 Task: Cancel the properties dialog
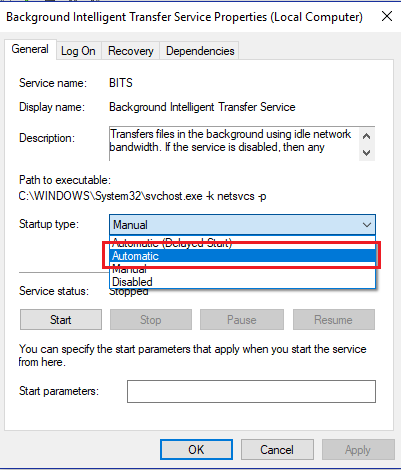pyautogui.click(x=277, y=449)
